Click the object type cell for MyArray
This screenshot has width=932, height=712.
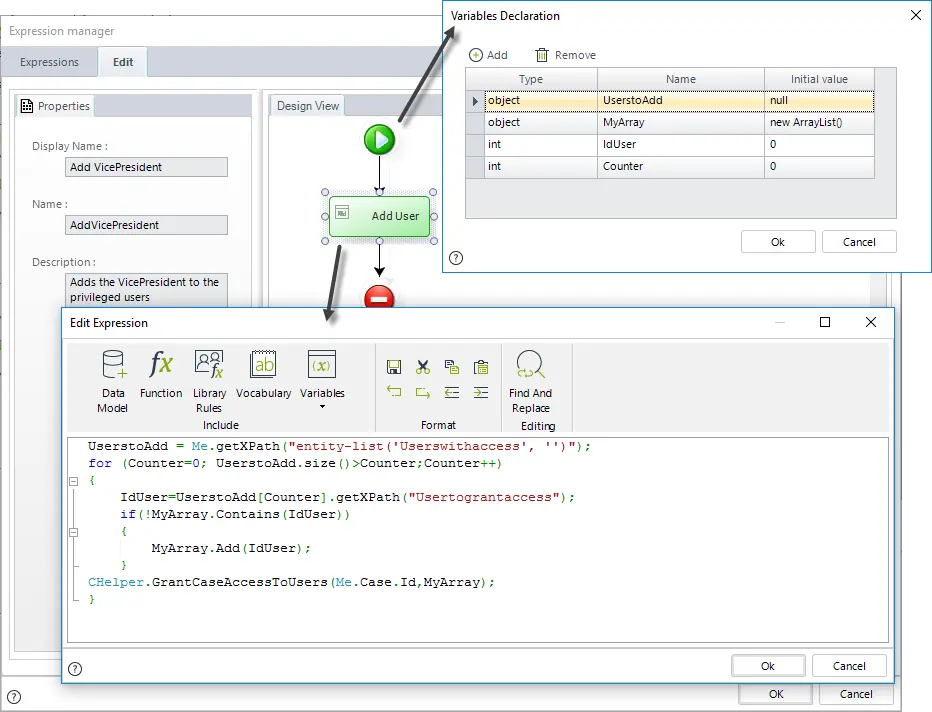(540, 122)
